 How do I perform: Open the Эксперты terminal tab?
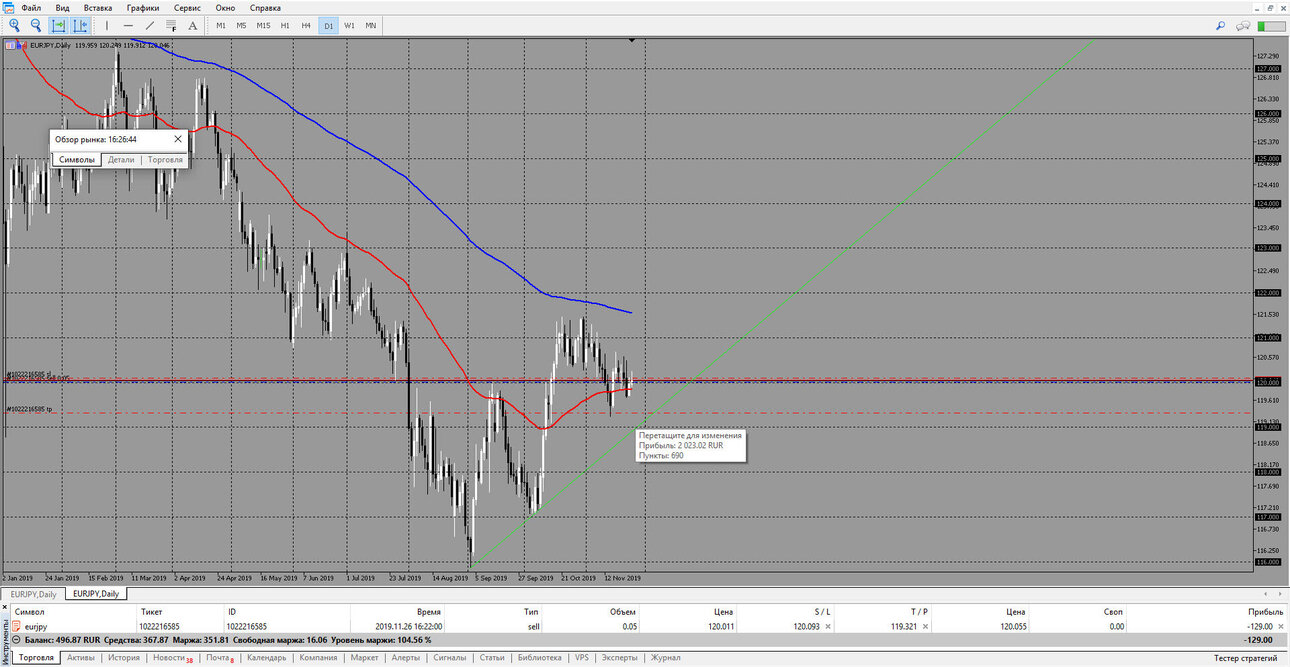tap(620, 657)
